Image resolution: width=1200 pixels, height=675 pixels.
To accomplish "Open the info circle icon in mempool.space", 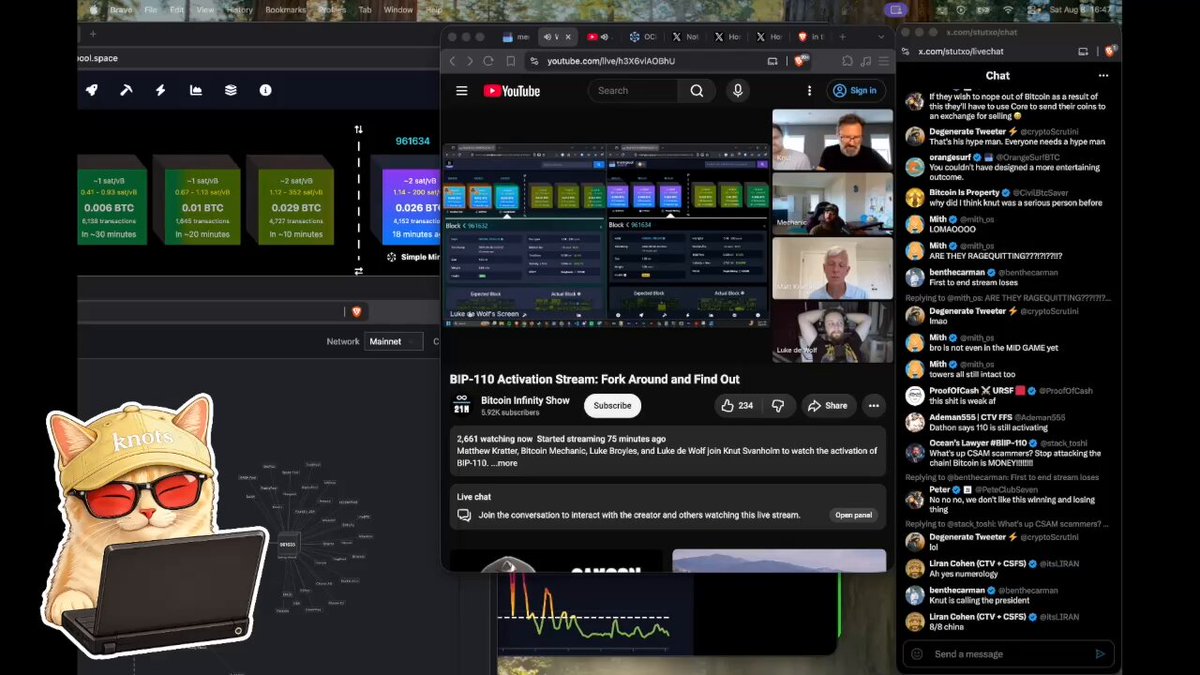I will coord(265,90).
